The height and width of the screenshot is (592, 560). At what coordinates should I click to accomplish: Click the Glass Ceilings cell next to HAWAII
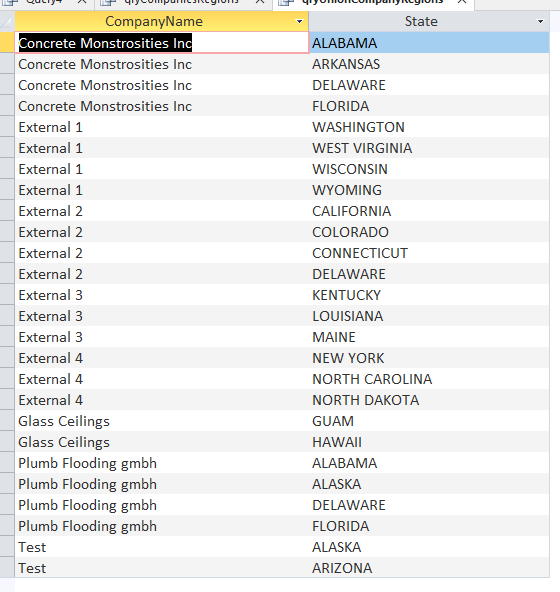(162, 442)
